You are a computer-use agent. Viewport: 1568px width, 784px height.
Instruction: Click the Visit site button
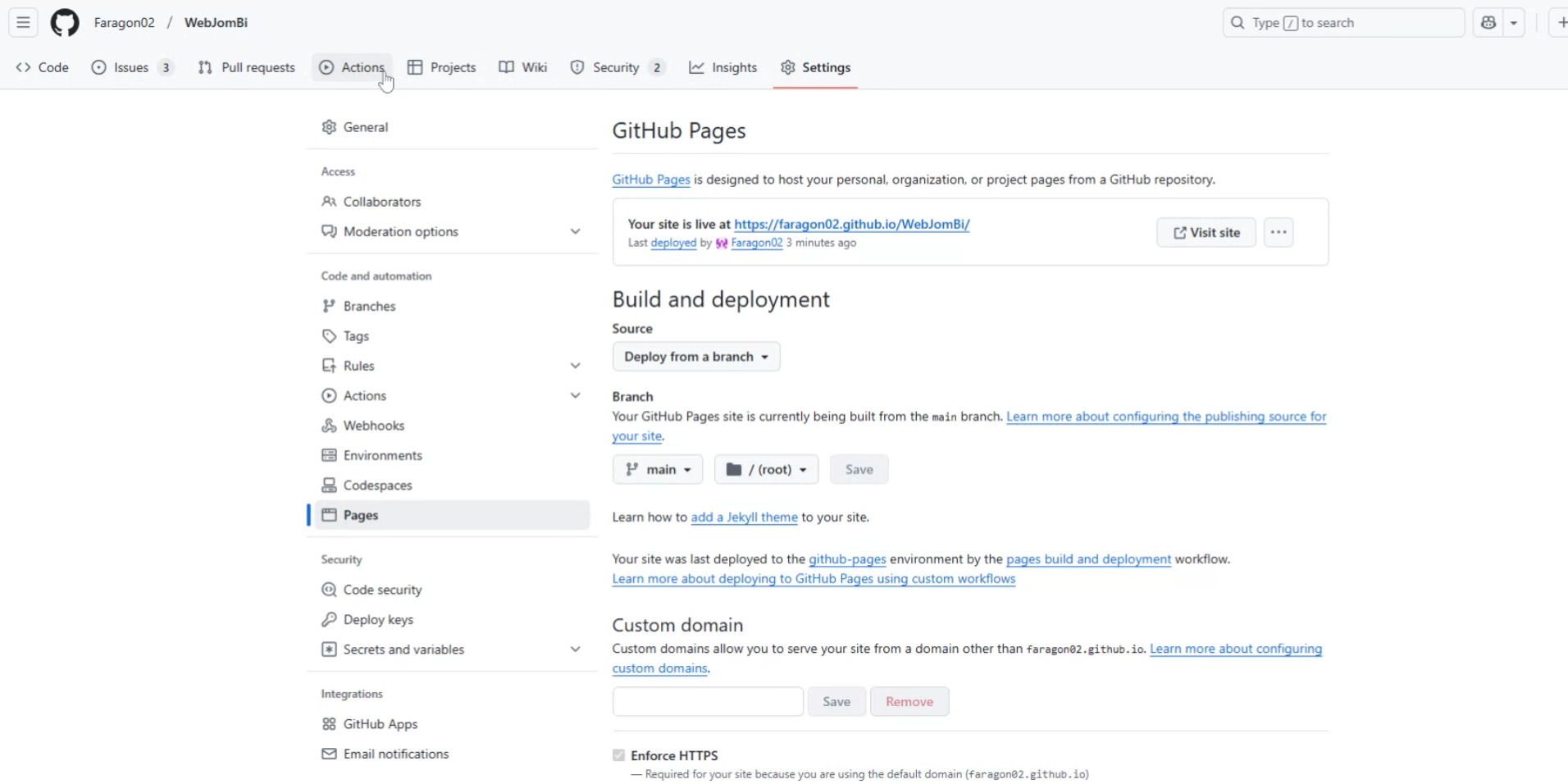click(x=1206, y=233)
